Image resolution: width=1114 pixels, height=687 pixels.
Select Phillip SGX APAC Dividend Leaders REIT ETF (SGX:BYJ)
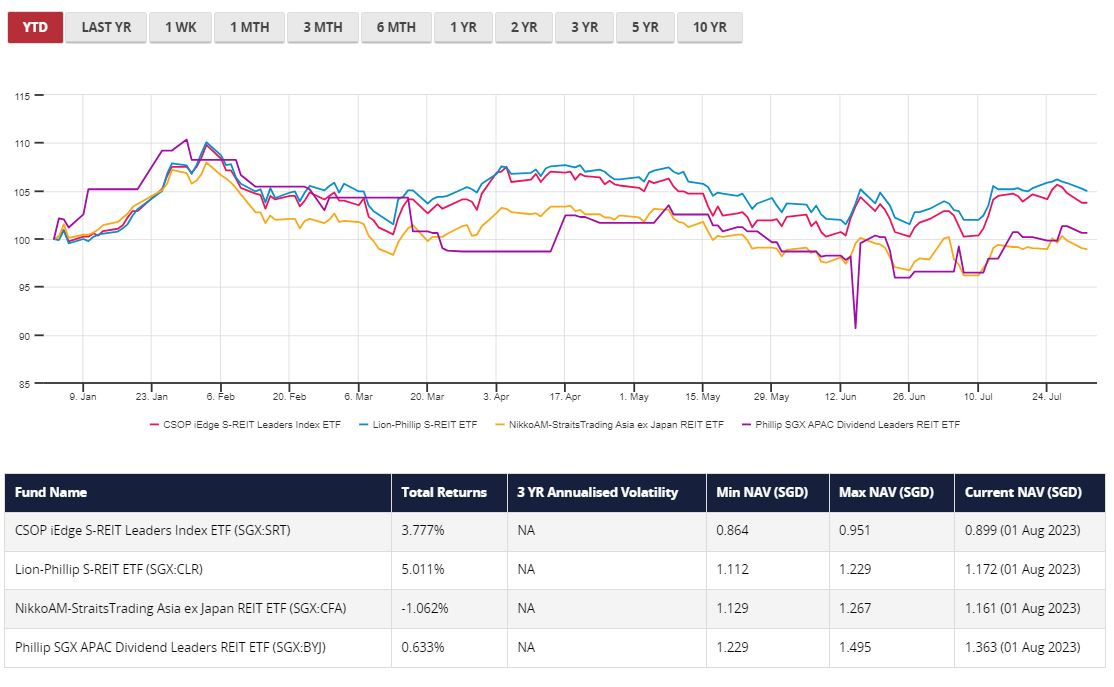[x=171, y=648]
